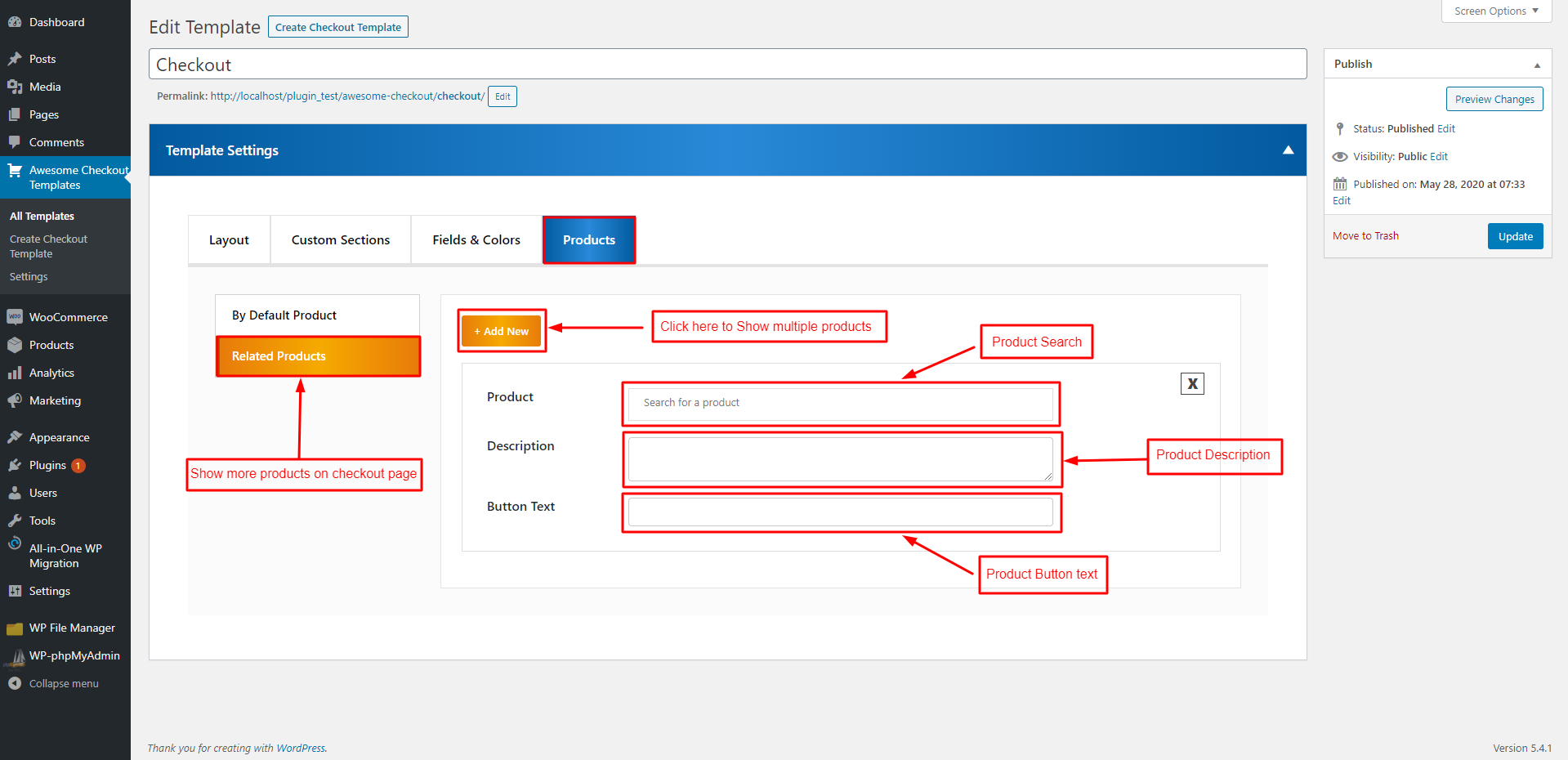Click the Collapse menu arrow icon
The width and height of the screenshot is (1568, 760).
15,683
